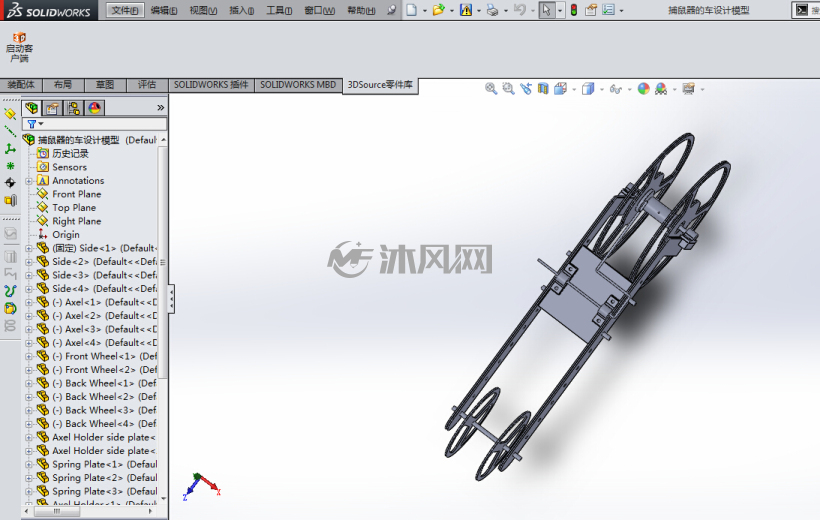Click the Hide/Show Items glasses icon
This screenshot has width=820, height=520.
click(616, 89)
